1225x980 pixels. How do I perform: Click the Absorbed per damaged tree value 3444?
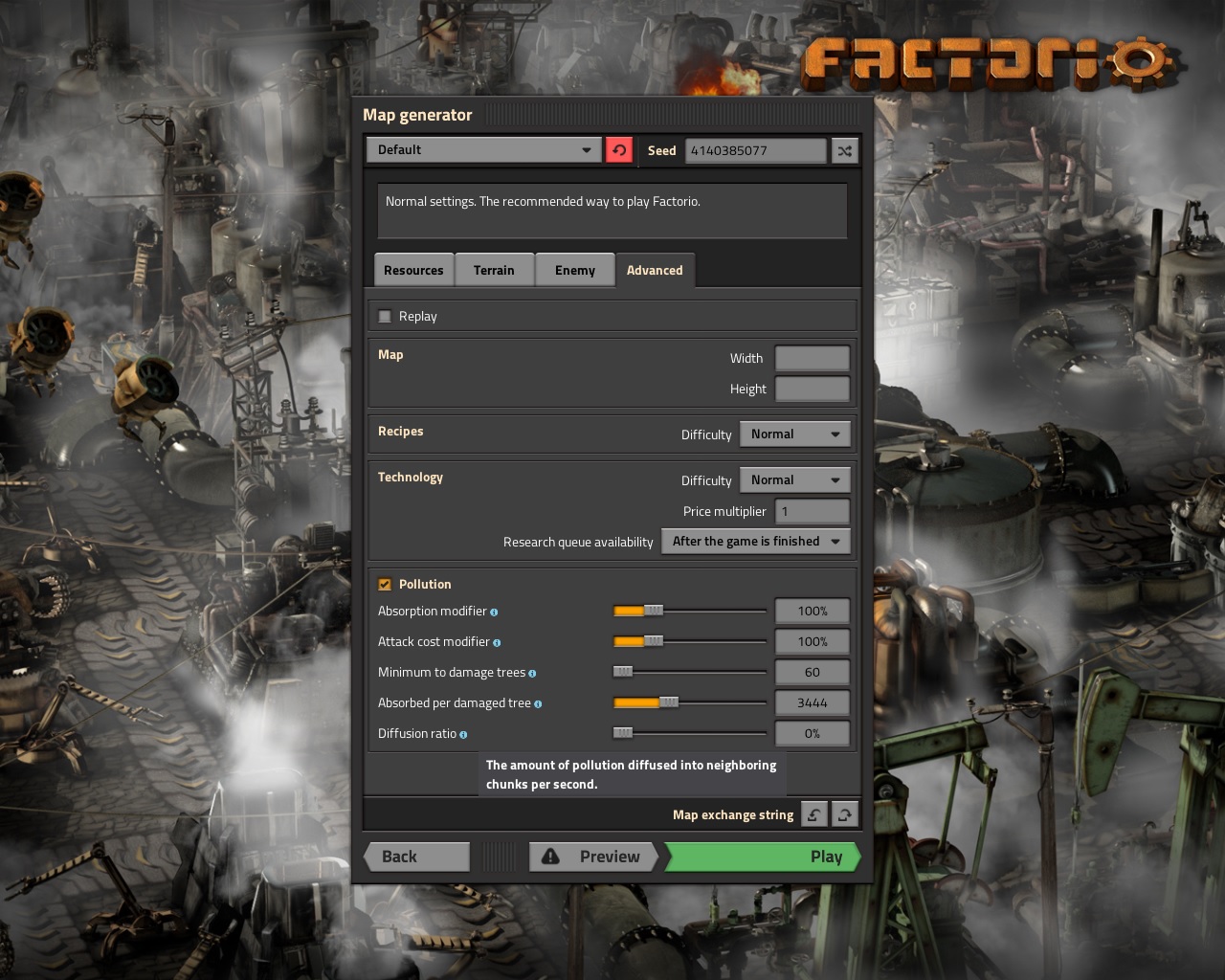pos(813,702)
